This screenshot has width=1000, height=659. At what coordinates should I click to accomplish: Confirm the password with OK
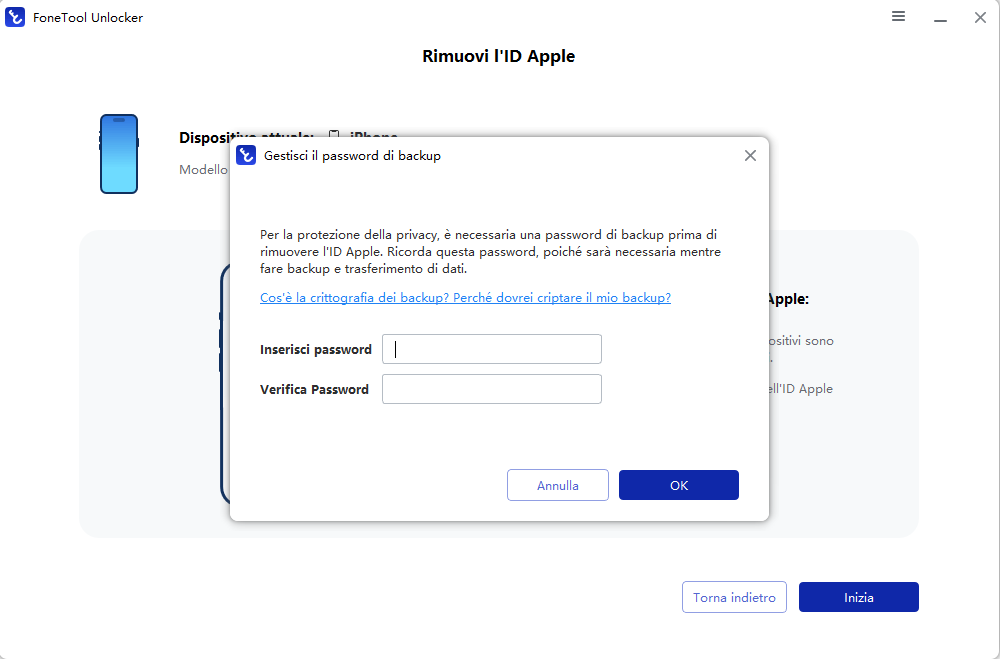(679, 485)
